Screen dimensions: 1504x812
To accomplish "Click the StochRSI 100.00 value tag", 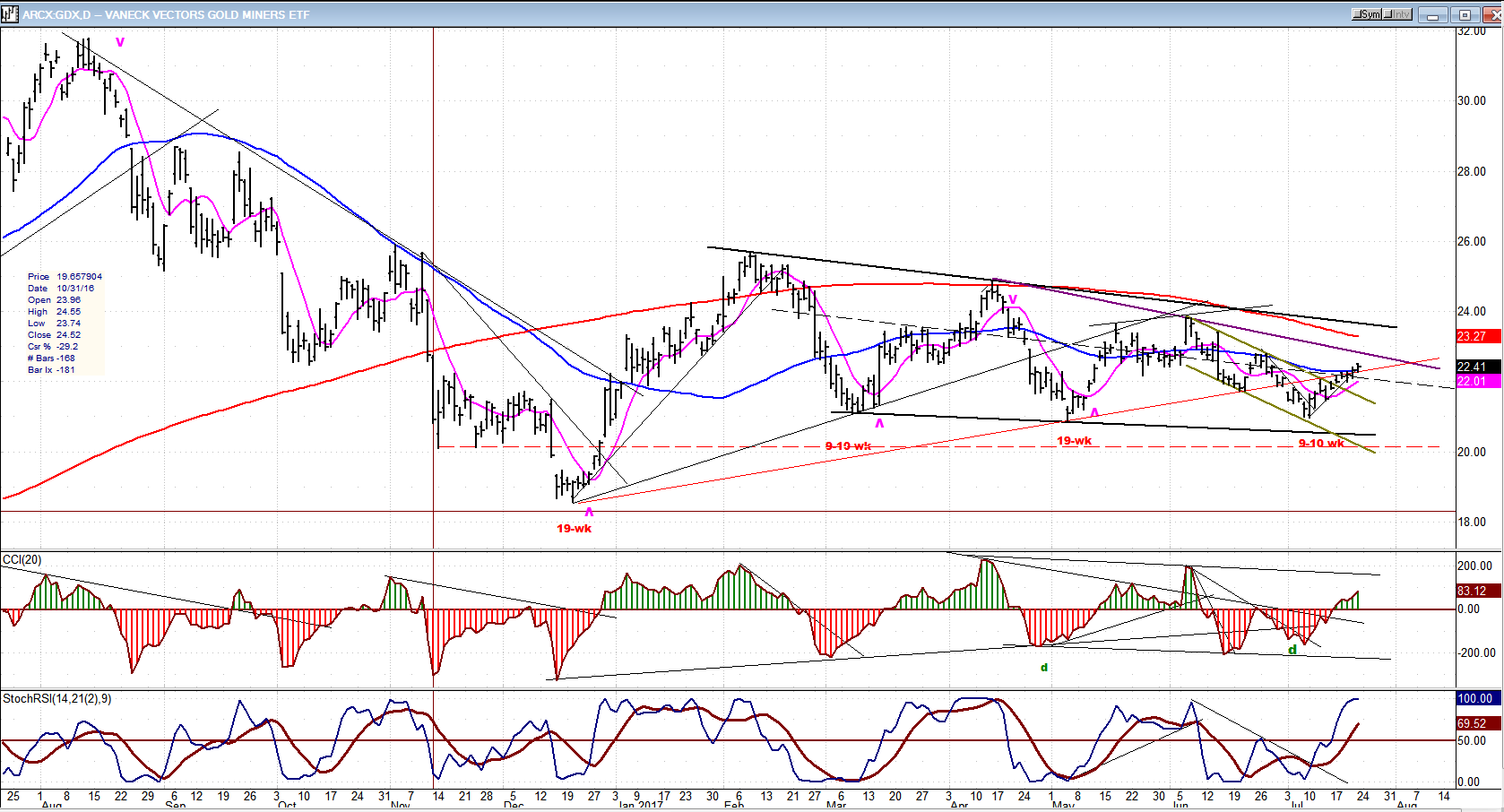I will tap(1474, 699).
